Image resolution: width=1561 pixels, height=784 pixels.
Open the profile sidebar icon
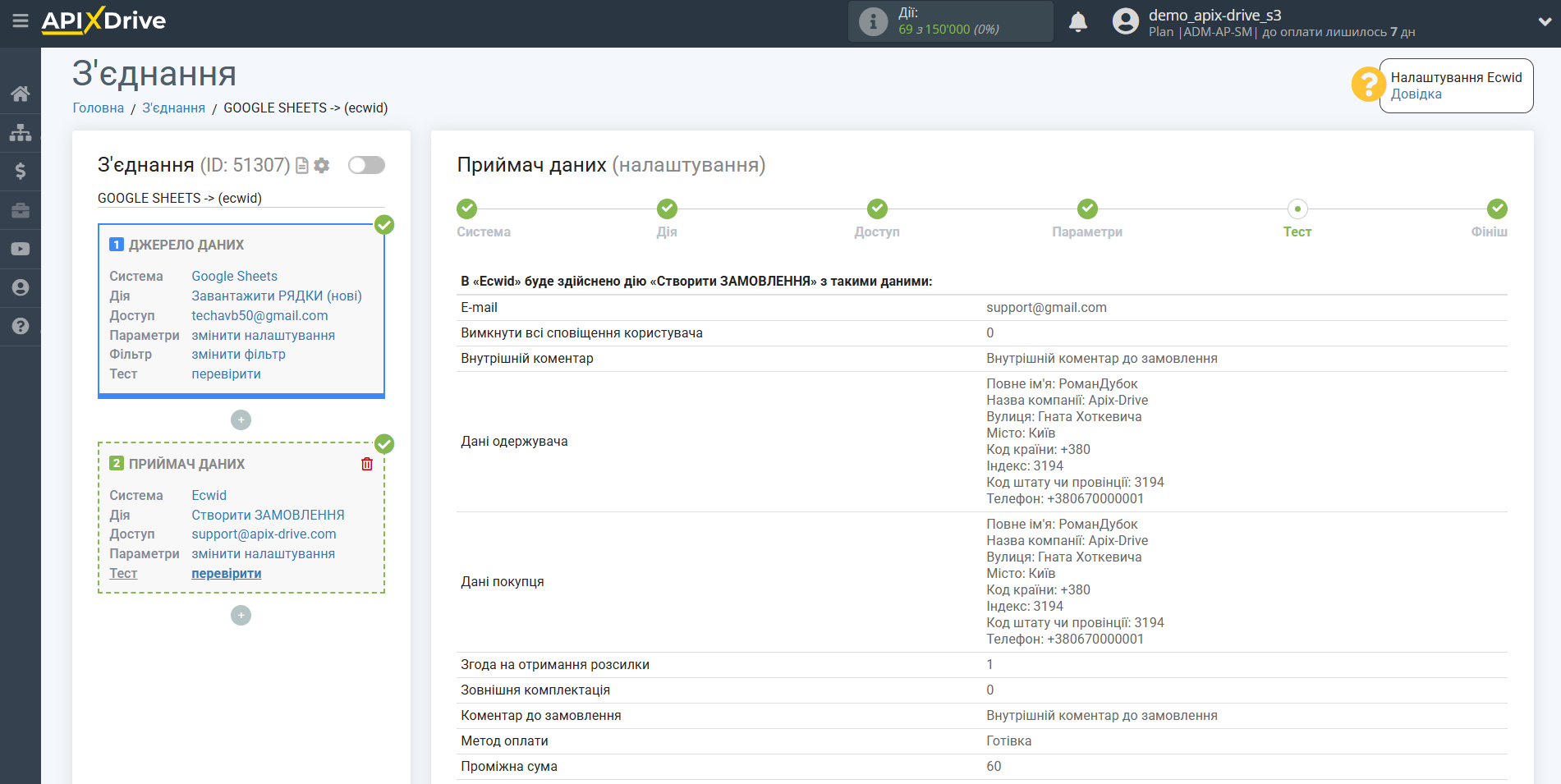(21, 287)
